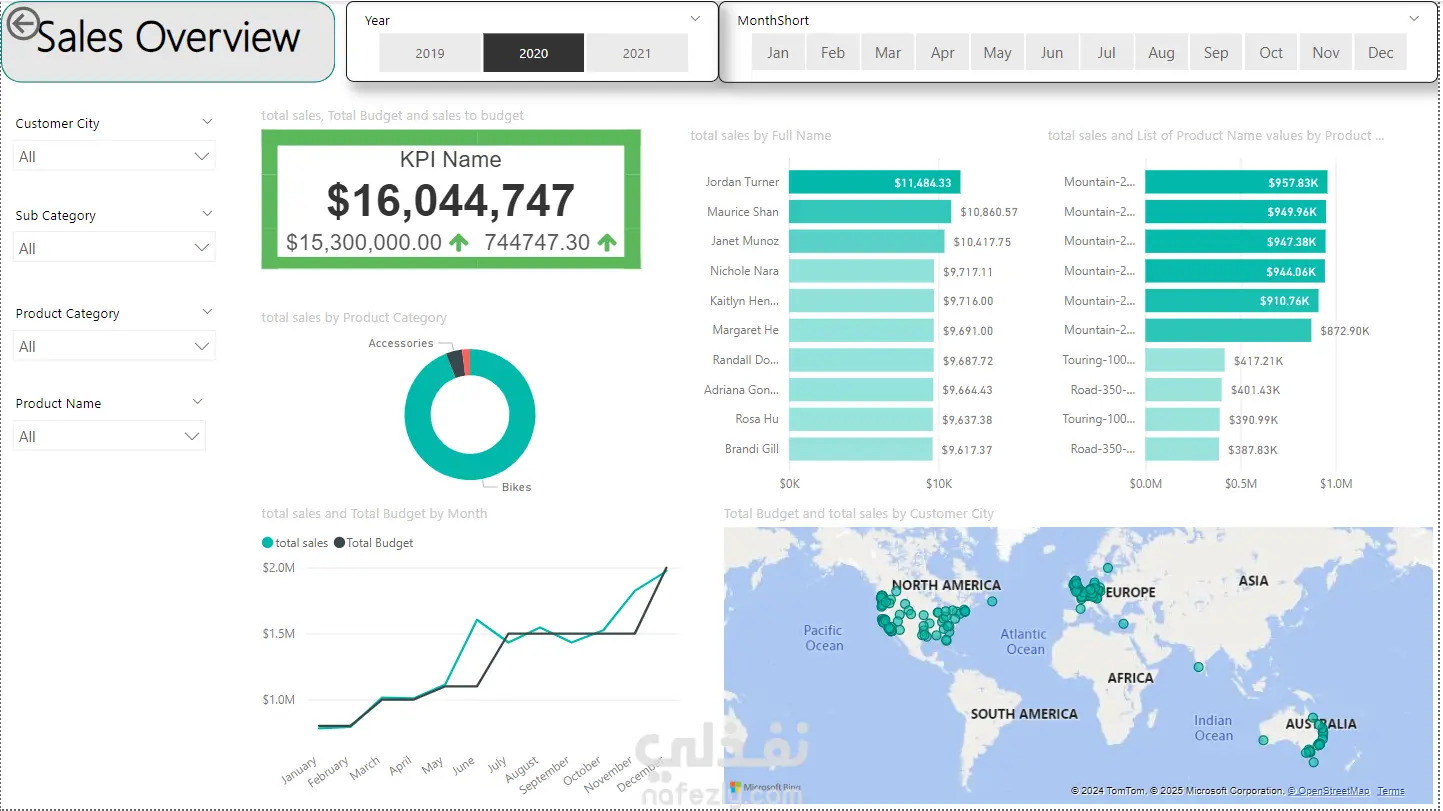Collapse the MonthShort slicer chevron
1443x811 pixels.
[1414, 19]
